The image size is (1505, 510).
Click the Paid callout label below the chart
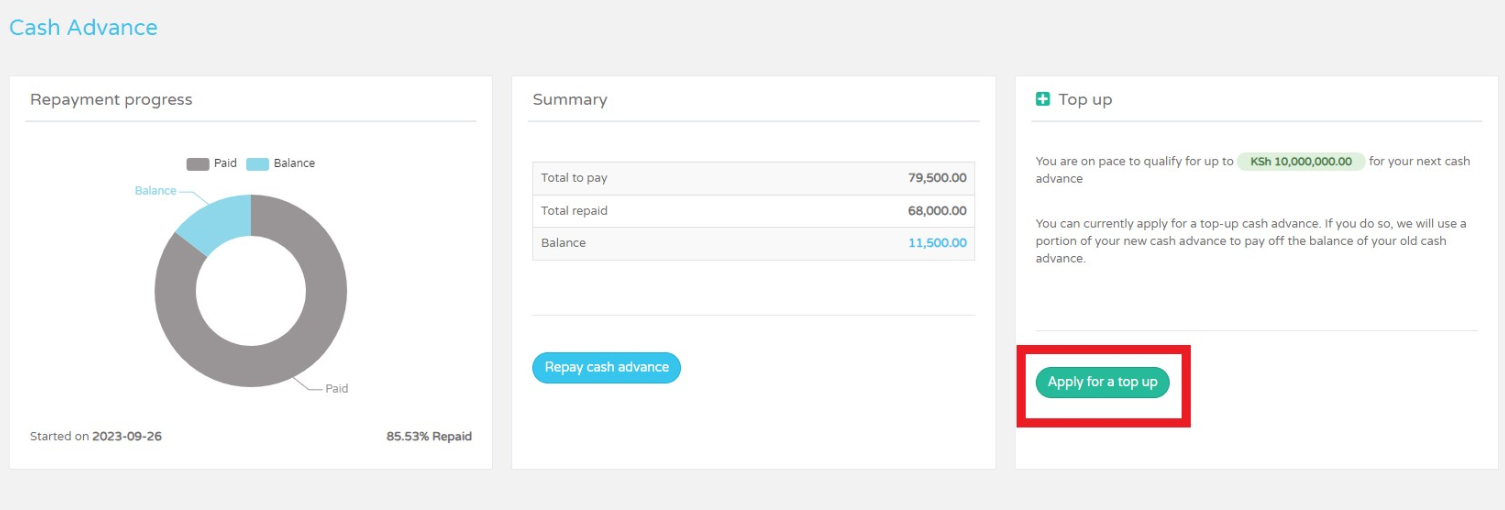(337, 388)
